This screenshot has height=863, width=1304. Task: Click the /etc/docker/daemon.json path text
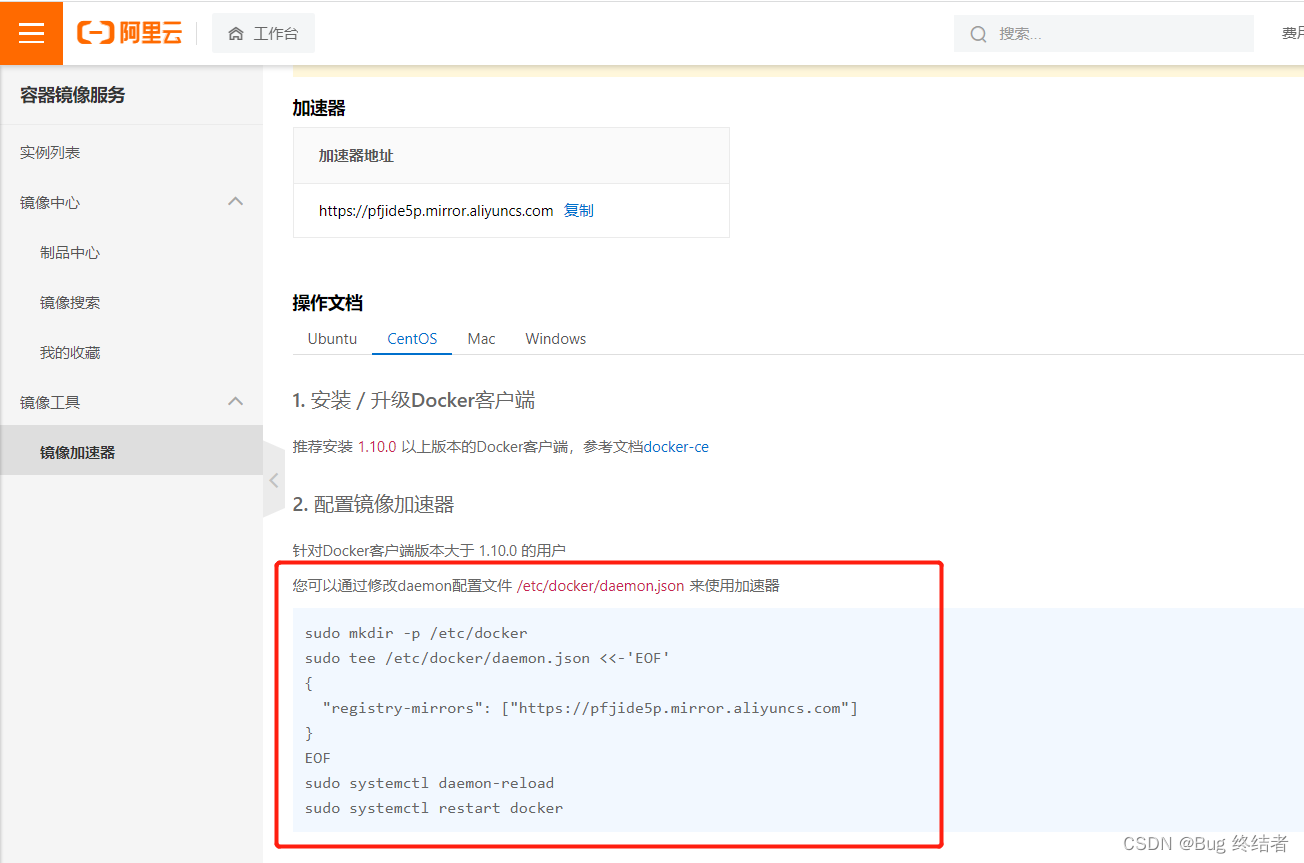pyautogui.click(x=600, y=586)
